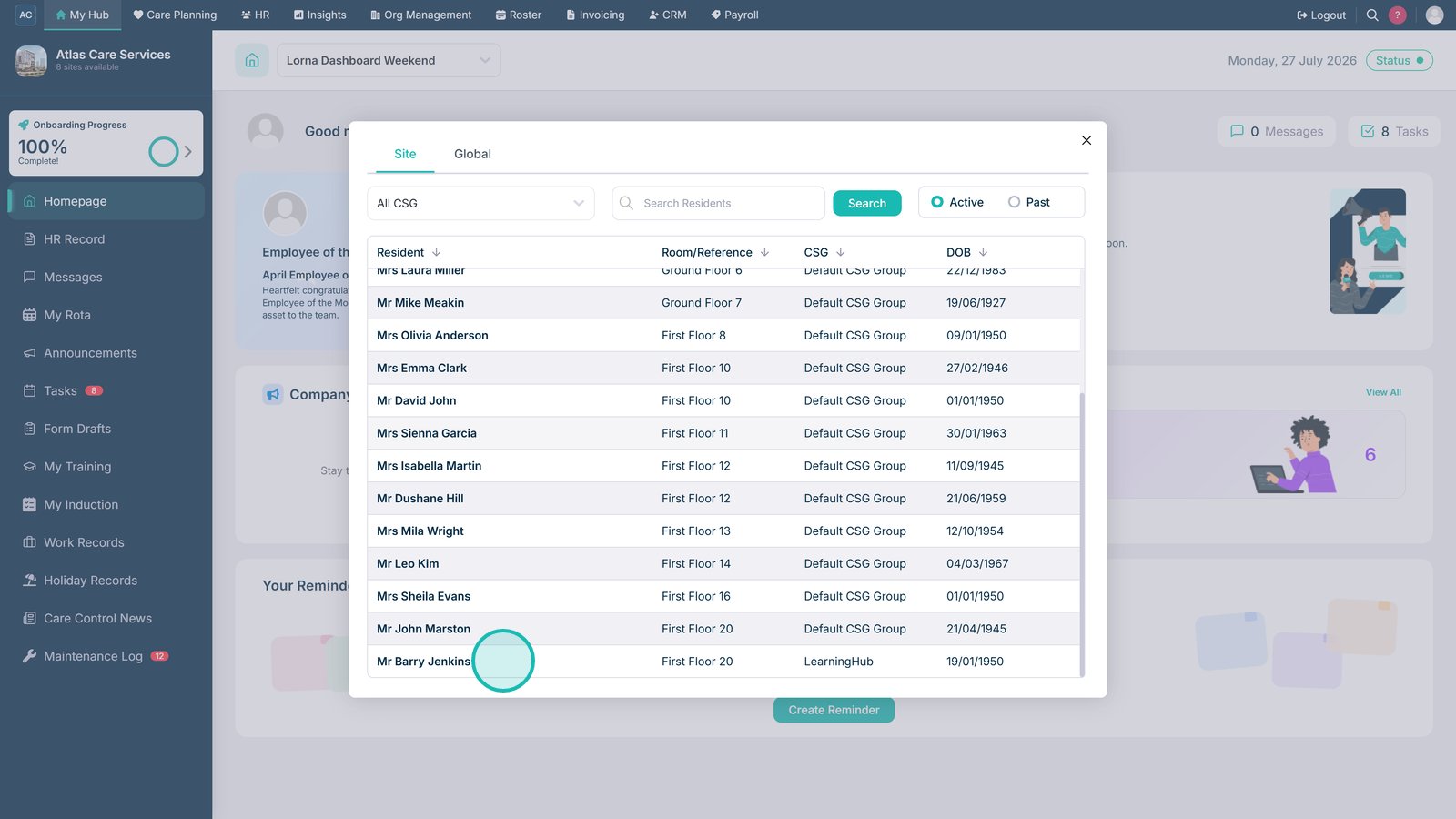Click the Search button

click(867, 203)
